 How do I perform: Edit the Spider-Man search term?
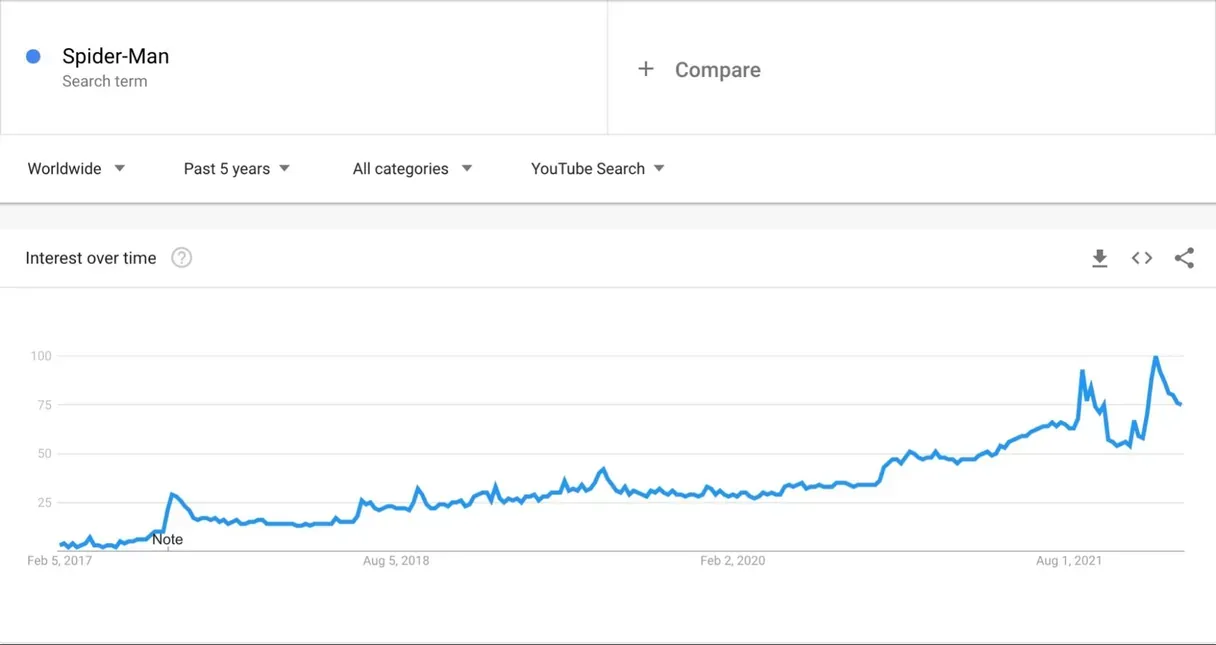click(x=115, y=57)
